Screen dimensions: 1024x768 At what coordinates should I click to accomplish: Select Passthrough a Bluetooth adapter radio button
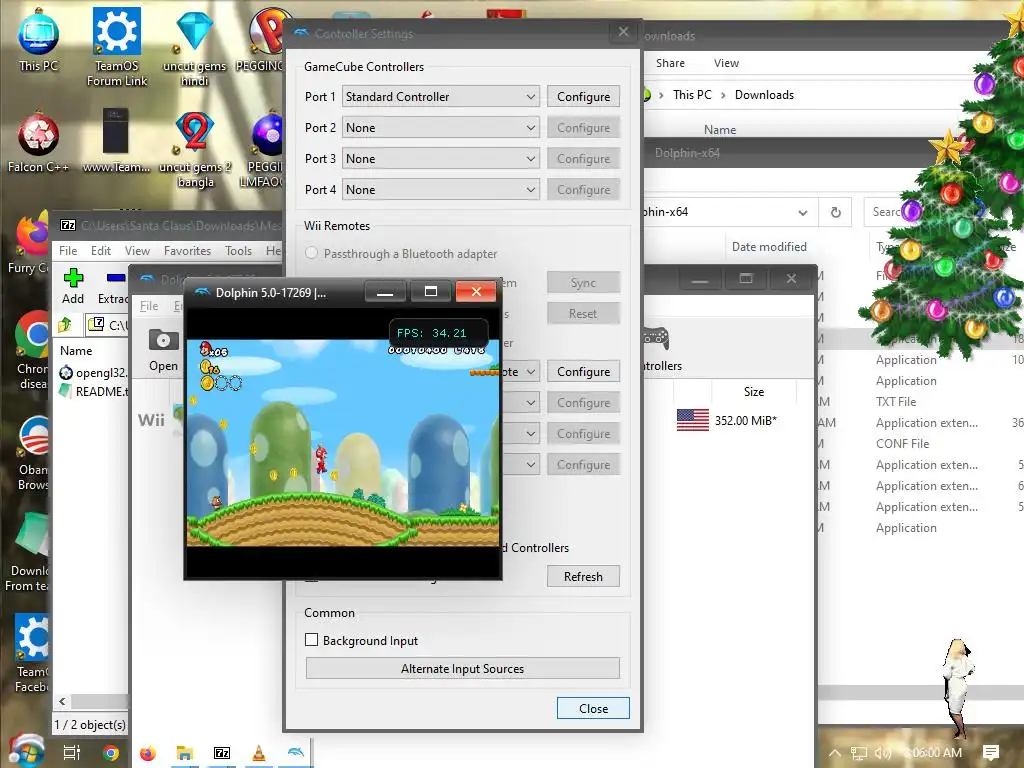(312, 253)
